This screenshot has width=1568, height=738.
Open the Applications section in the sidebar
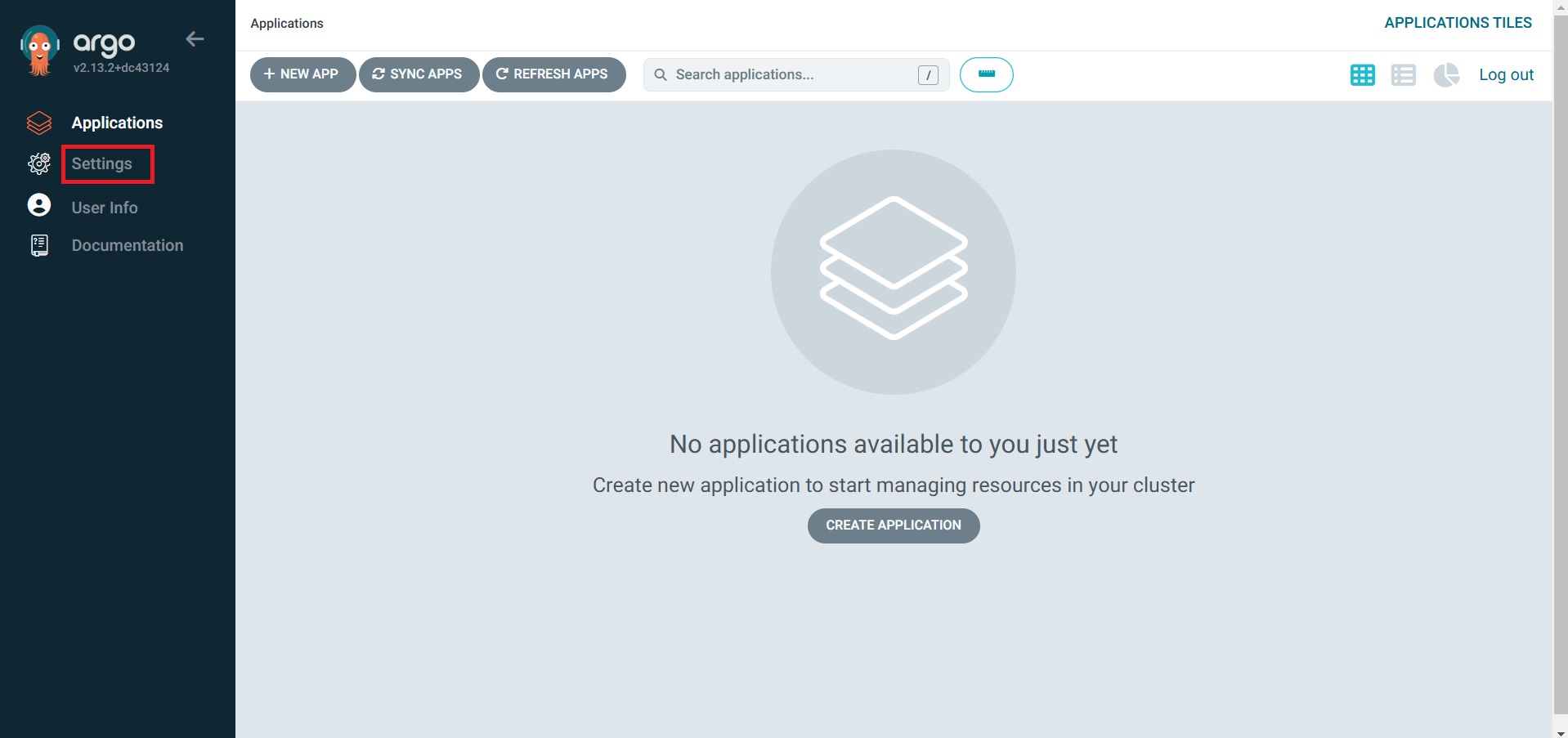[x=117, y=123]
